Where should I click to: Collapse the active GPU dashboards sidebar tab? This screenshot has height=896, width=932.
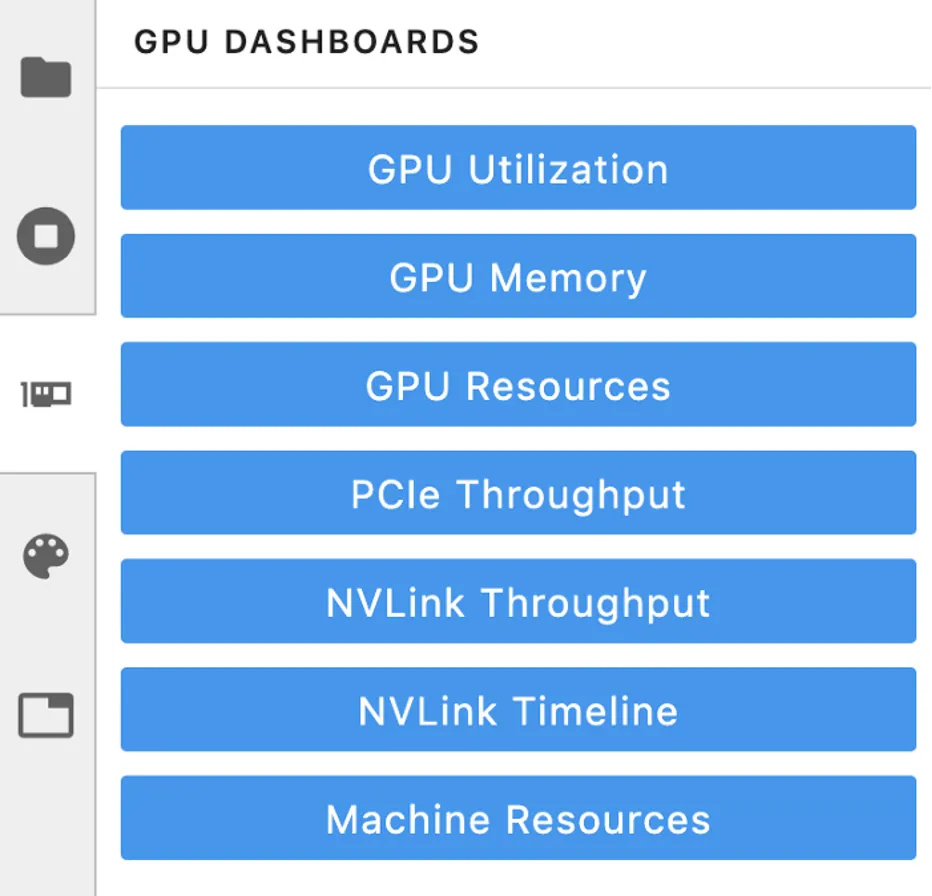pos(46,394)
